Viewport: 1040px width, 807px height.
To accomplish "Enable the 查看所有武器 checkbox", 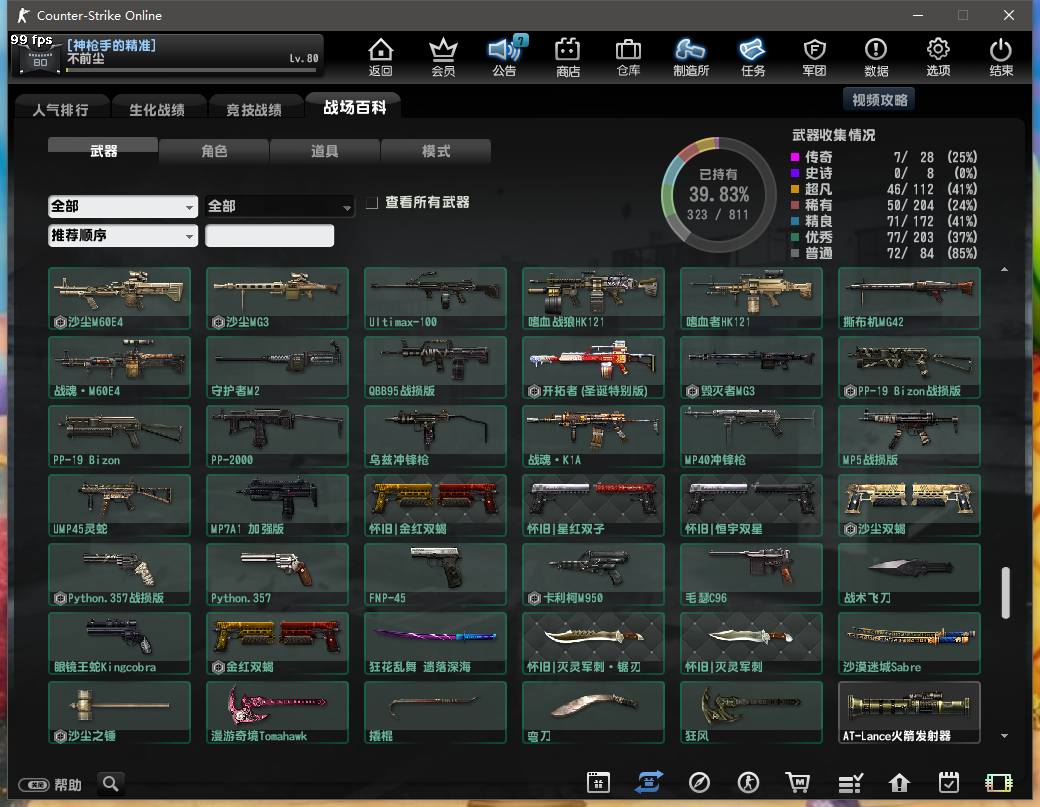I will (372, 203).
